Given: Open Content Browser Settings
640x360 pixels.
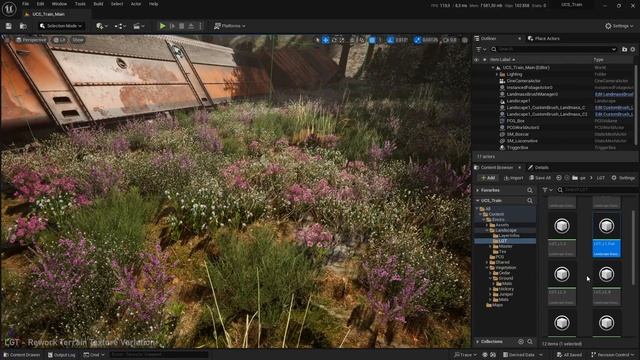Looking at the screenshot, I should tap(623, 178).
